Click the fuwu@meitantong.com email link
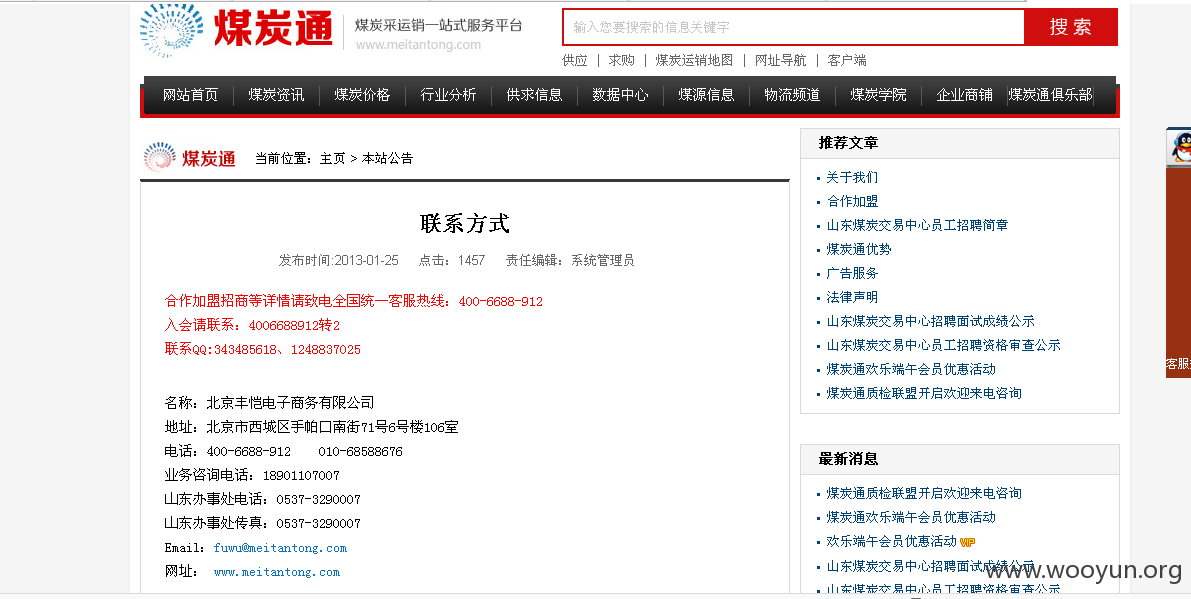Screen dimensions: 1191x599 tap(280, 548)
